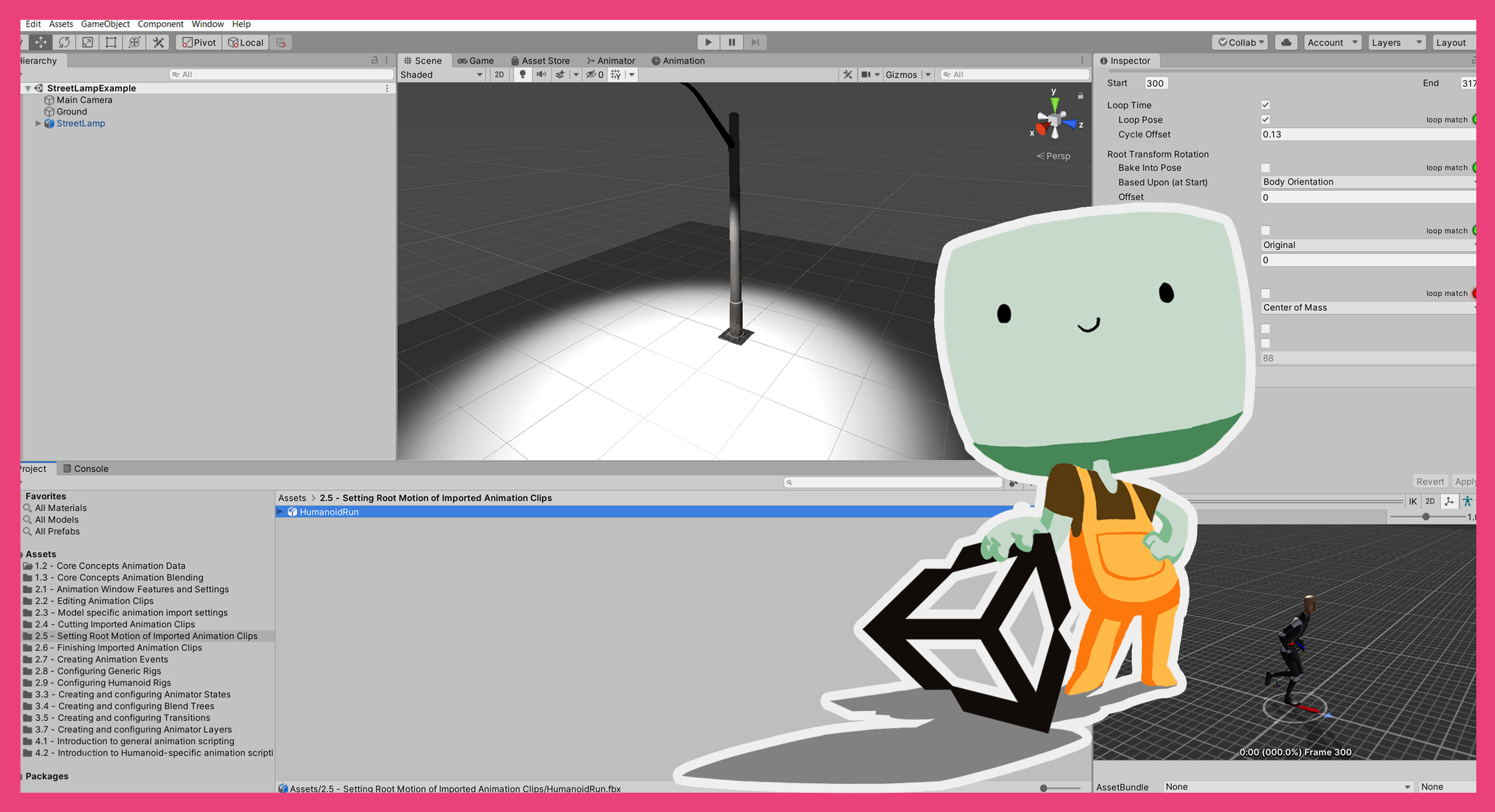Click the Revert button
The image size is (1495, 812).
point(1429,481)
